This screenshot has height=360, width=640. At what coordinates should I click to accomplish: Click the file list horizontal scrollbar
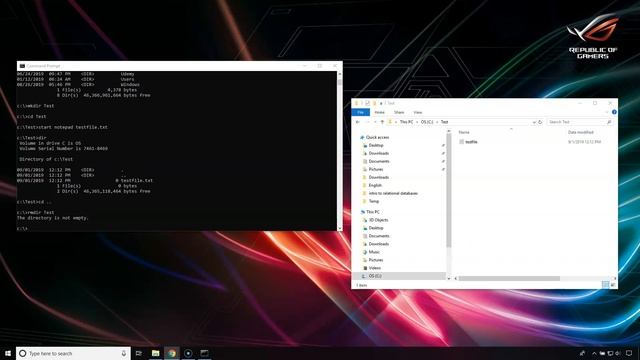click(509, 278)
